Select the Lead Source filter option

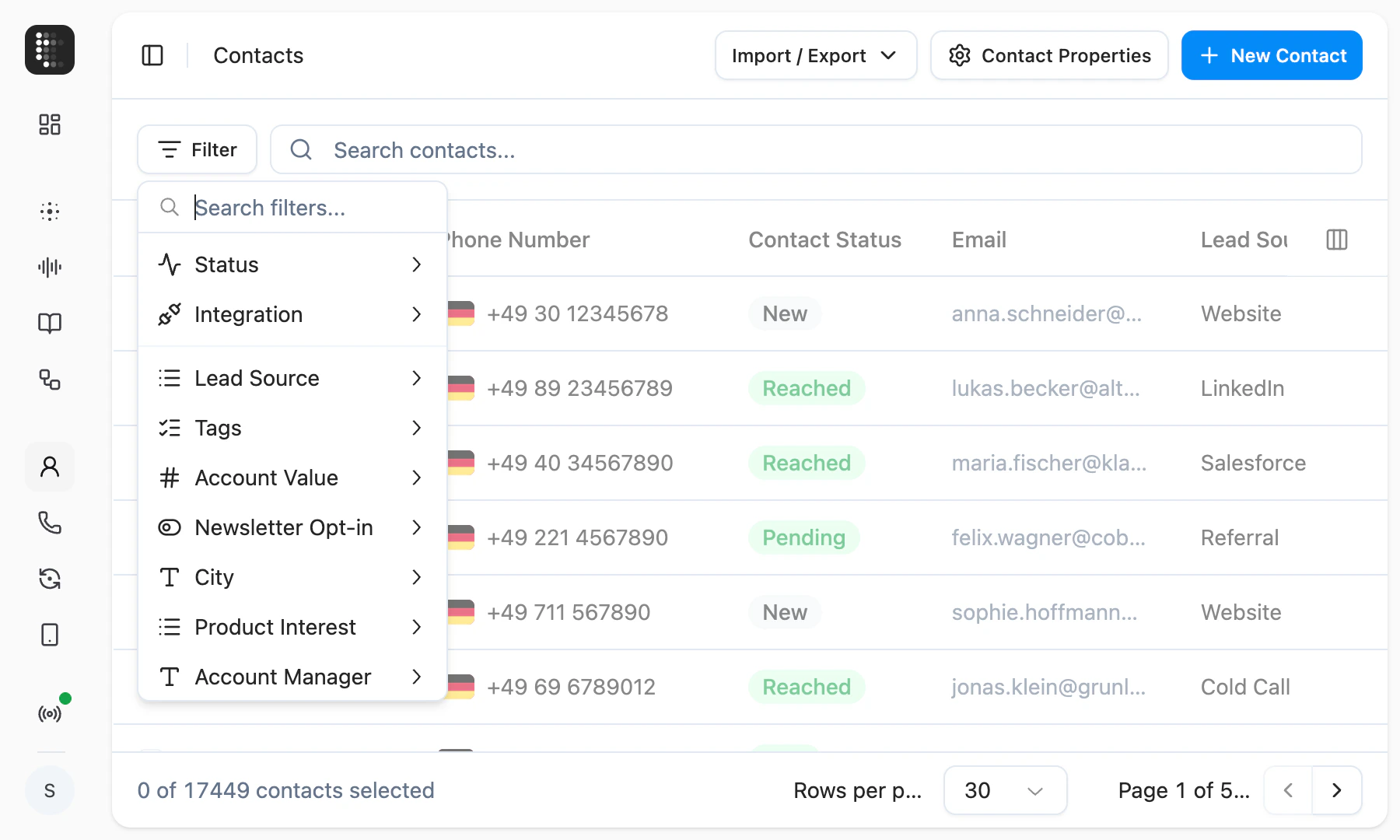point(292,378)
